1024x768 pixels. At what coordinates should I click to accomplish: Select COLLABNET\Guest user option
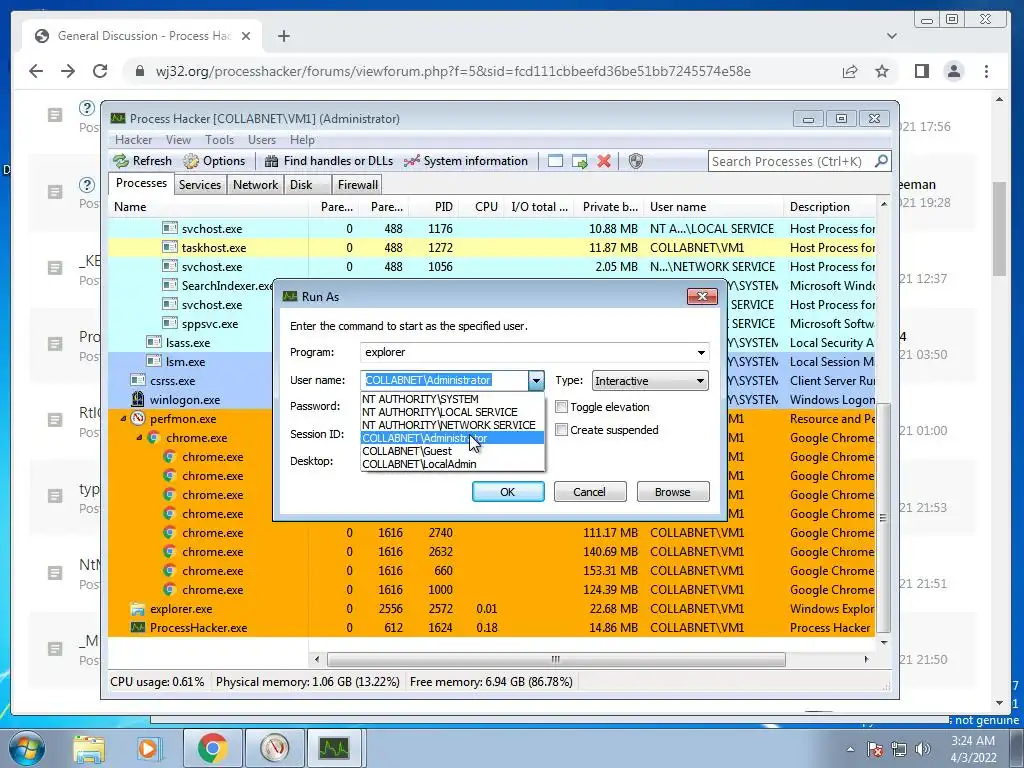coord(453,451)
